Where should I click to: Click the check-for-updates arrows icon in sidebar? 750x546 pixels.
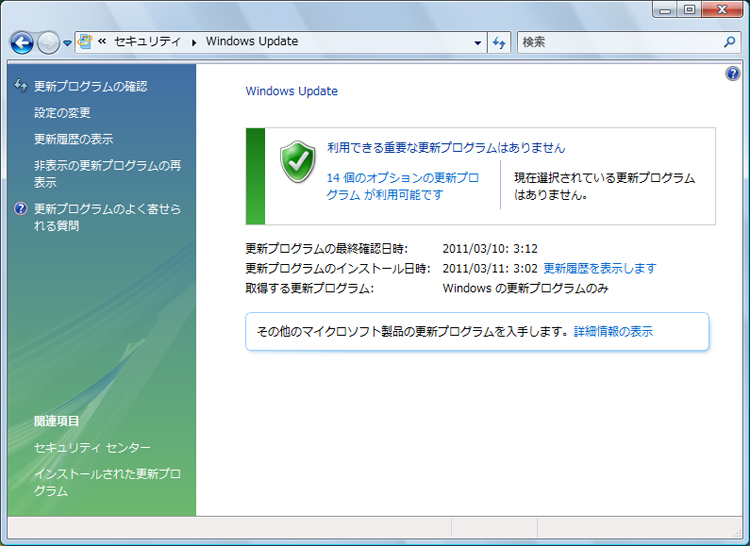coord(21,86)
